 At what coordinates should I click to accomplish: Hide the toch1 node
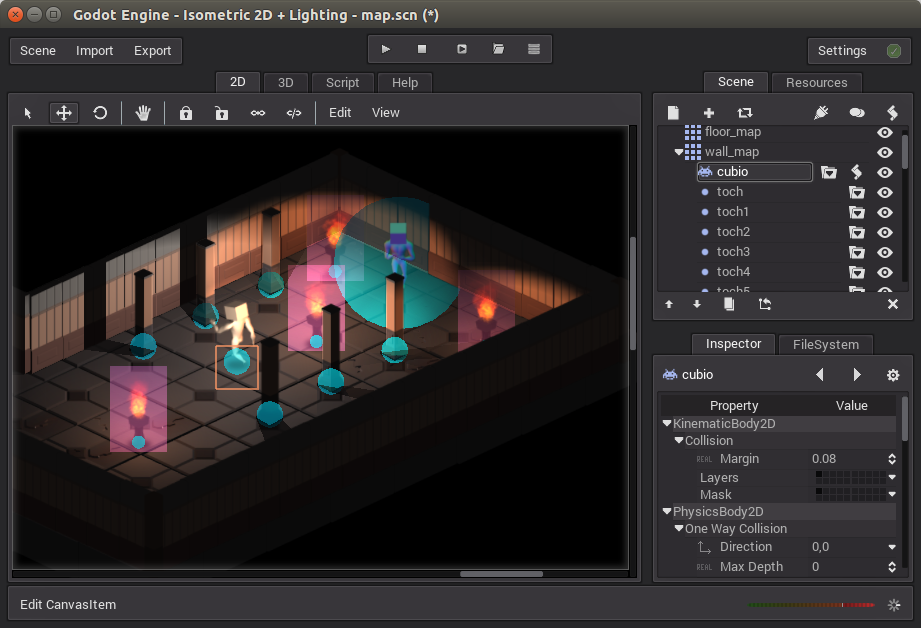tap(885, 212)
